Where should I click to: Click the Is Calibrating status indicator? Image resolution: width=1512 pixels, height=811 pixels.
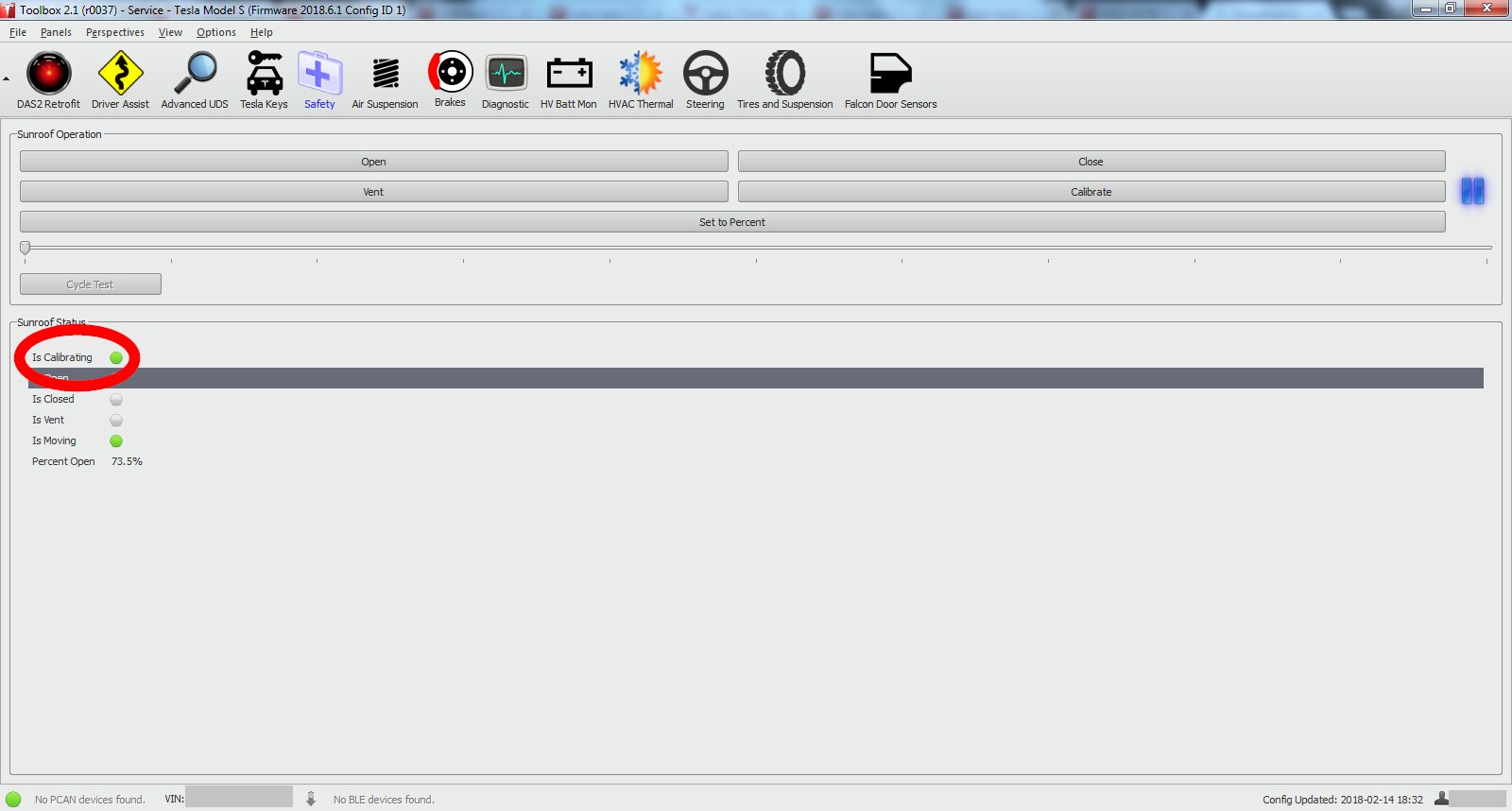[x=116, y=357]
